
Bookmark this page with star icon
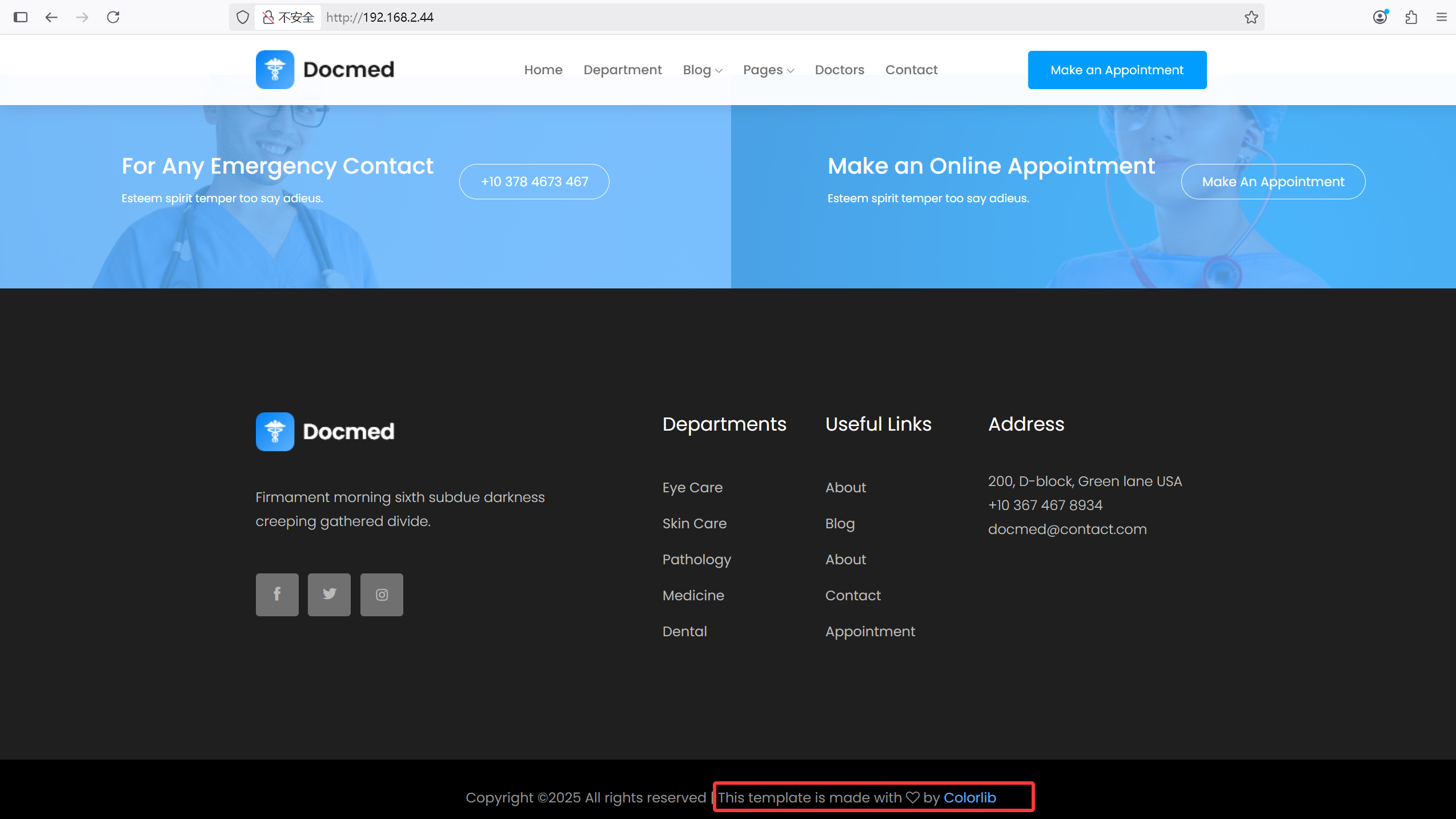click(1251, 17)
